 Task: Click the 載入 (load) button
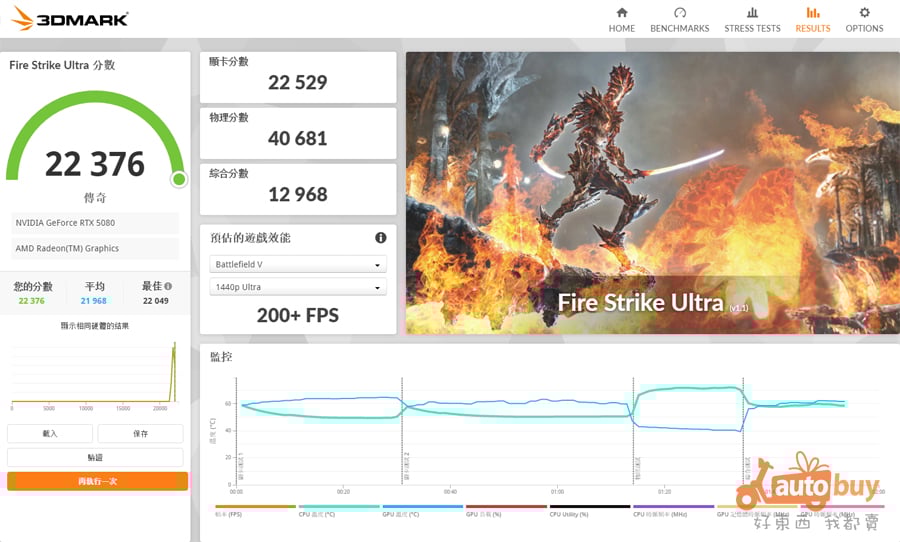[50, 434]
